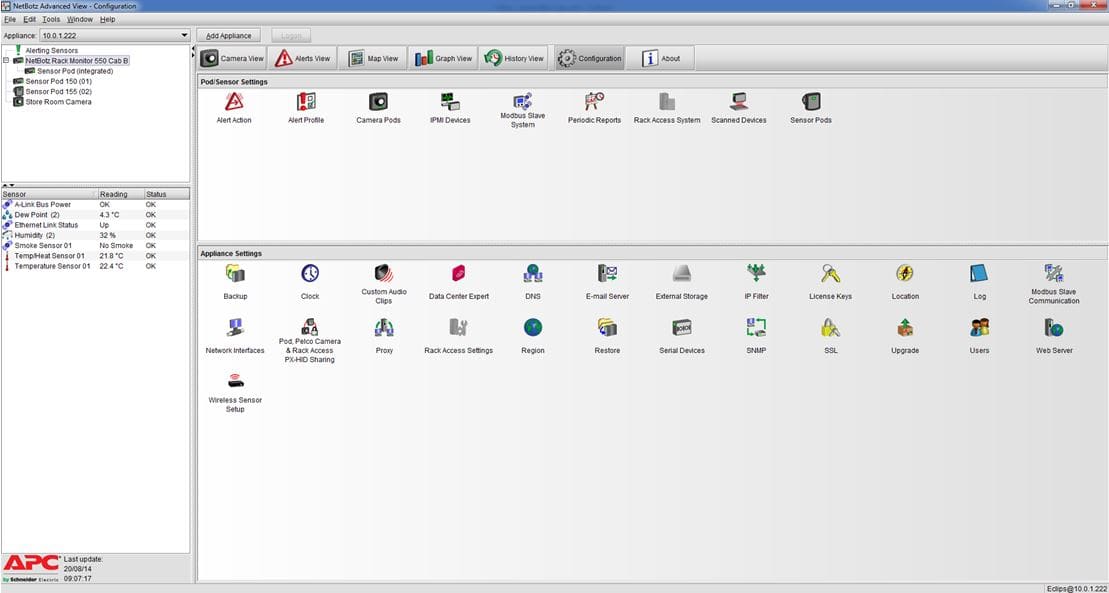Open the Location settings icon

pyautogui.click(x=905, y=274)
